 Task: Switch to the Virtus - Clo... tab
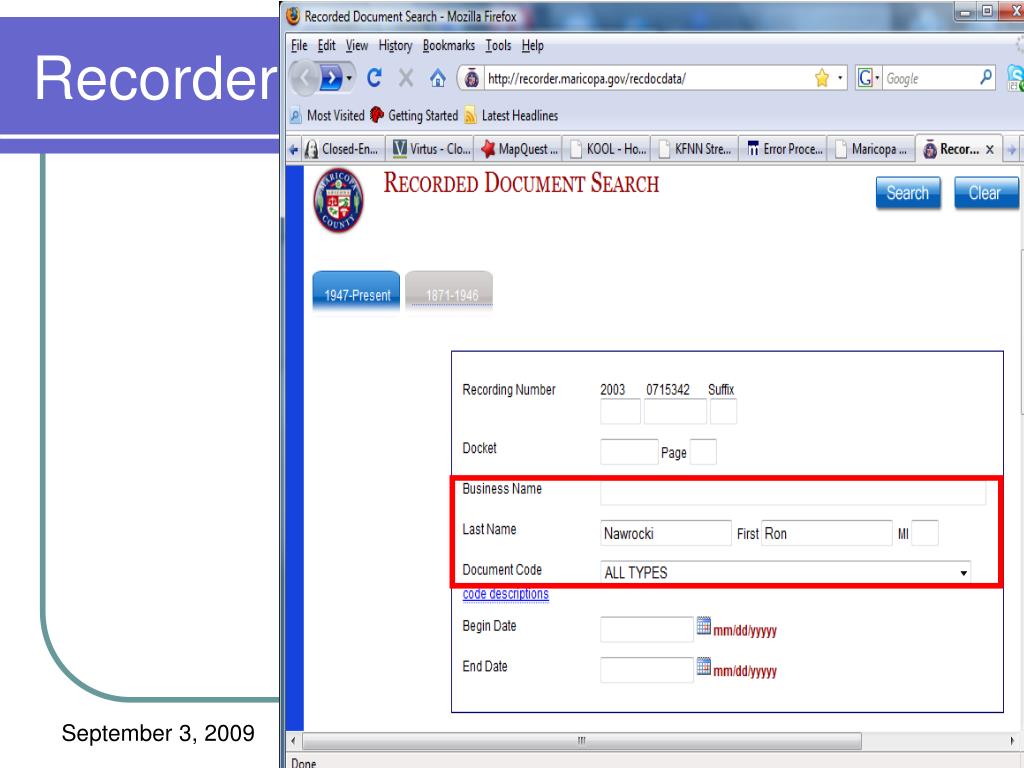click(x=430, y=150)
